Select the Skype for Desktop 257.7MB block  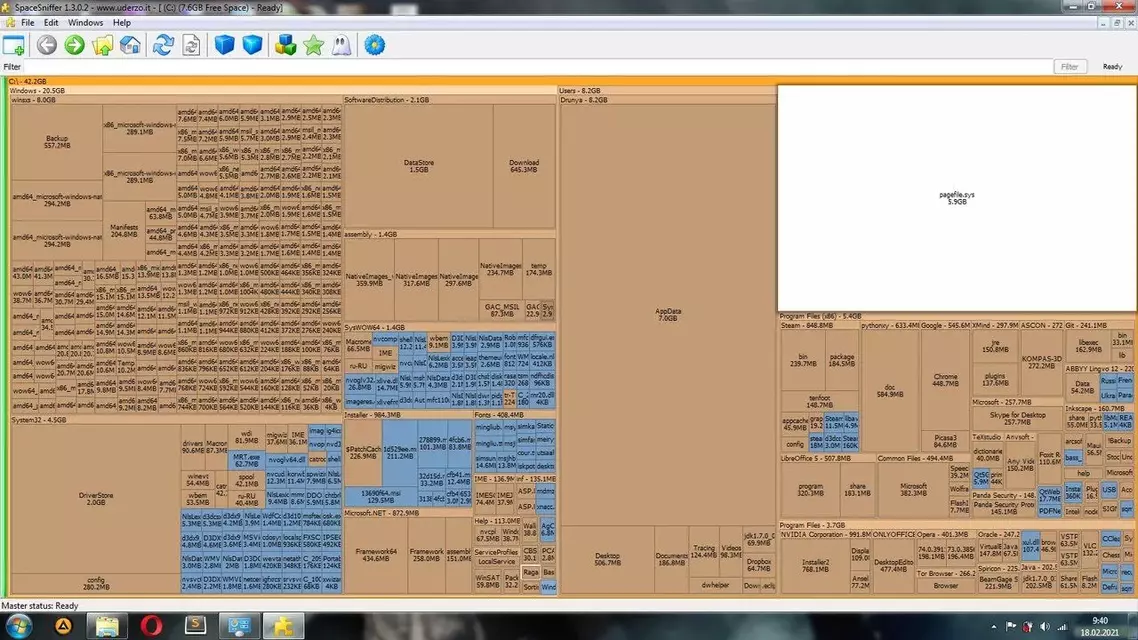coord(1017,419)
